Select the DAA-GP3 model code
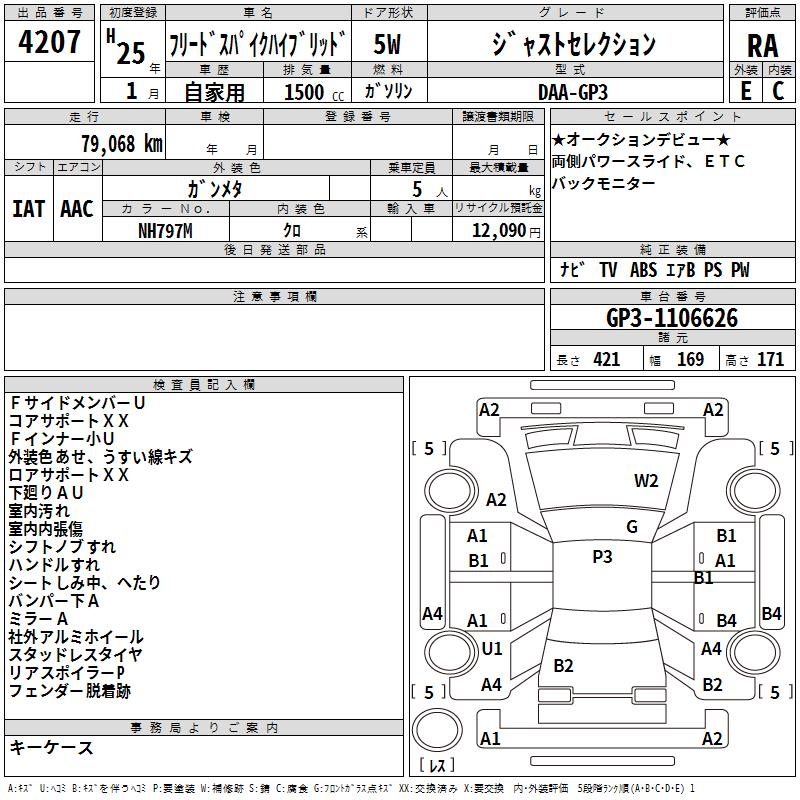 tap(573, 90)
